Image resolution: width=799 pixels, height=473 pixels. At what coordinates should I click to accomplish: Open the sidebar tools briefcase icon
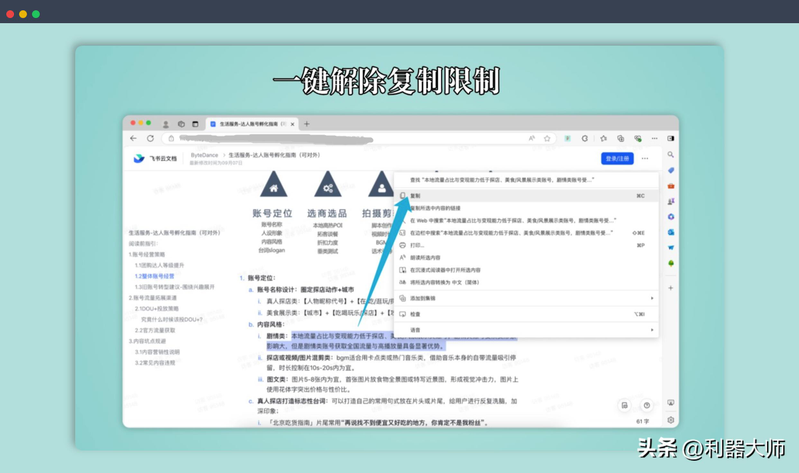[671, 186]
